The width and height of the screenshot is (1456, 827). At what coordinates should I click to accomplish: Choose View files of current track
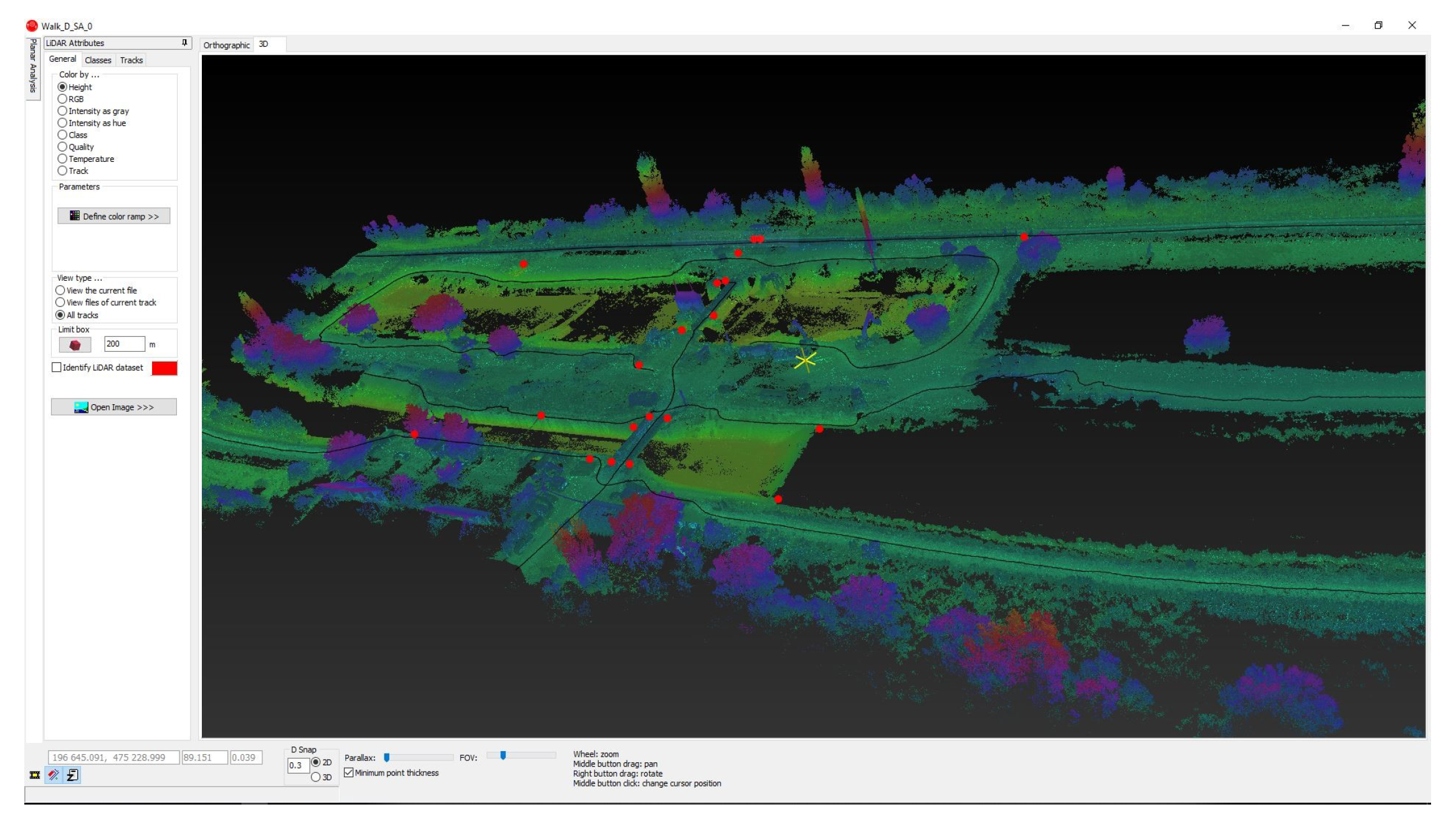pyautogui.click(x=60, y=302)
